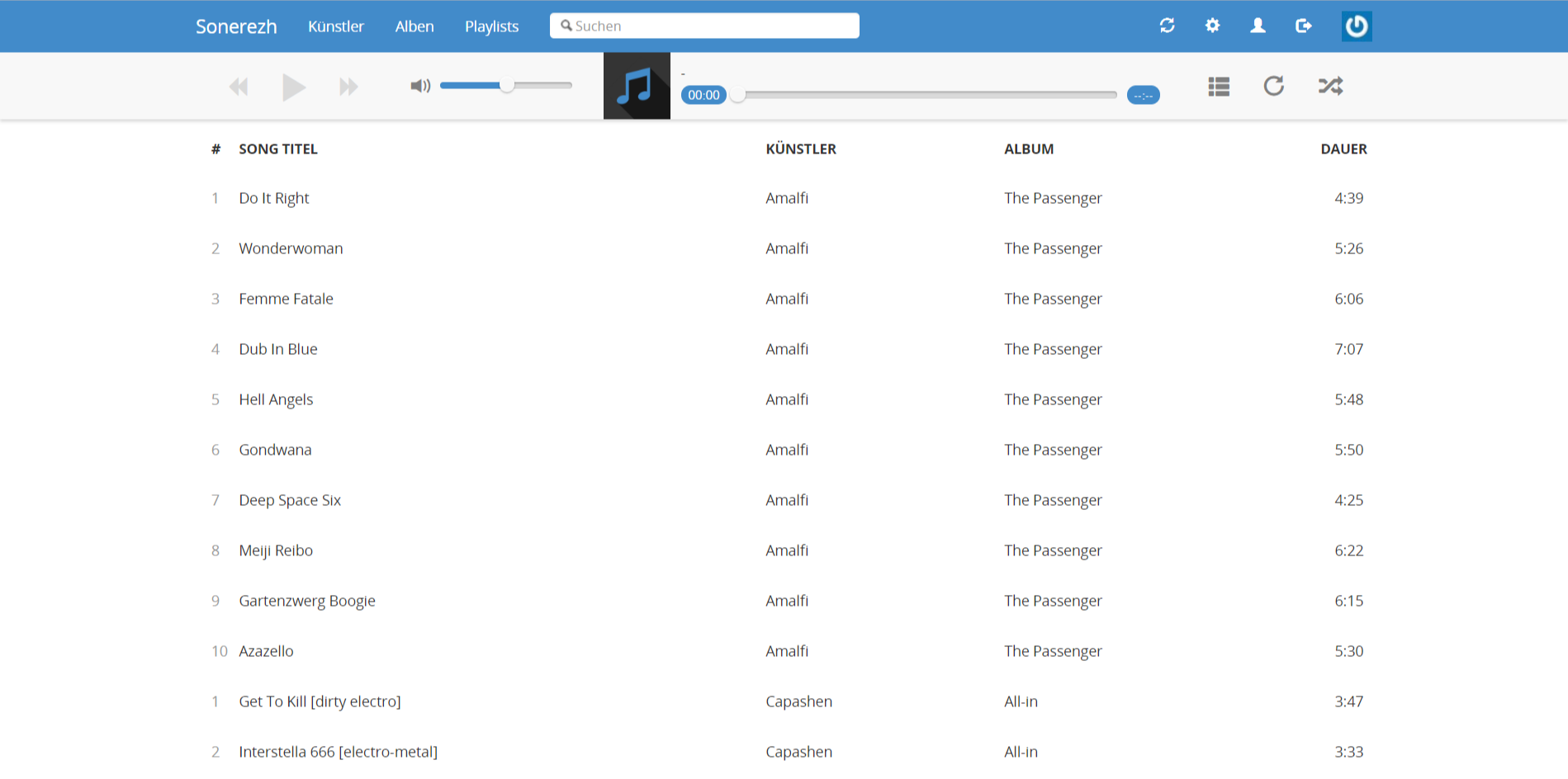This screenshot has height=779, width=1568.
Task: Click Capashen artist in Interstella 666 row
Action: coord(798,752)
